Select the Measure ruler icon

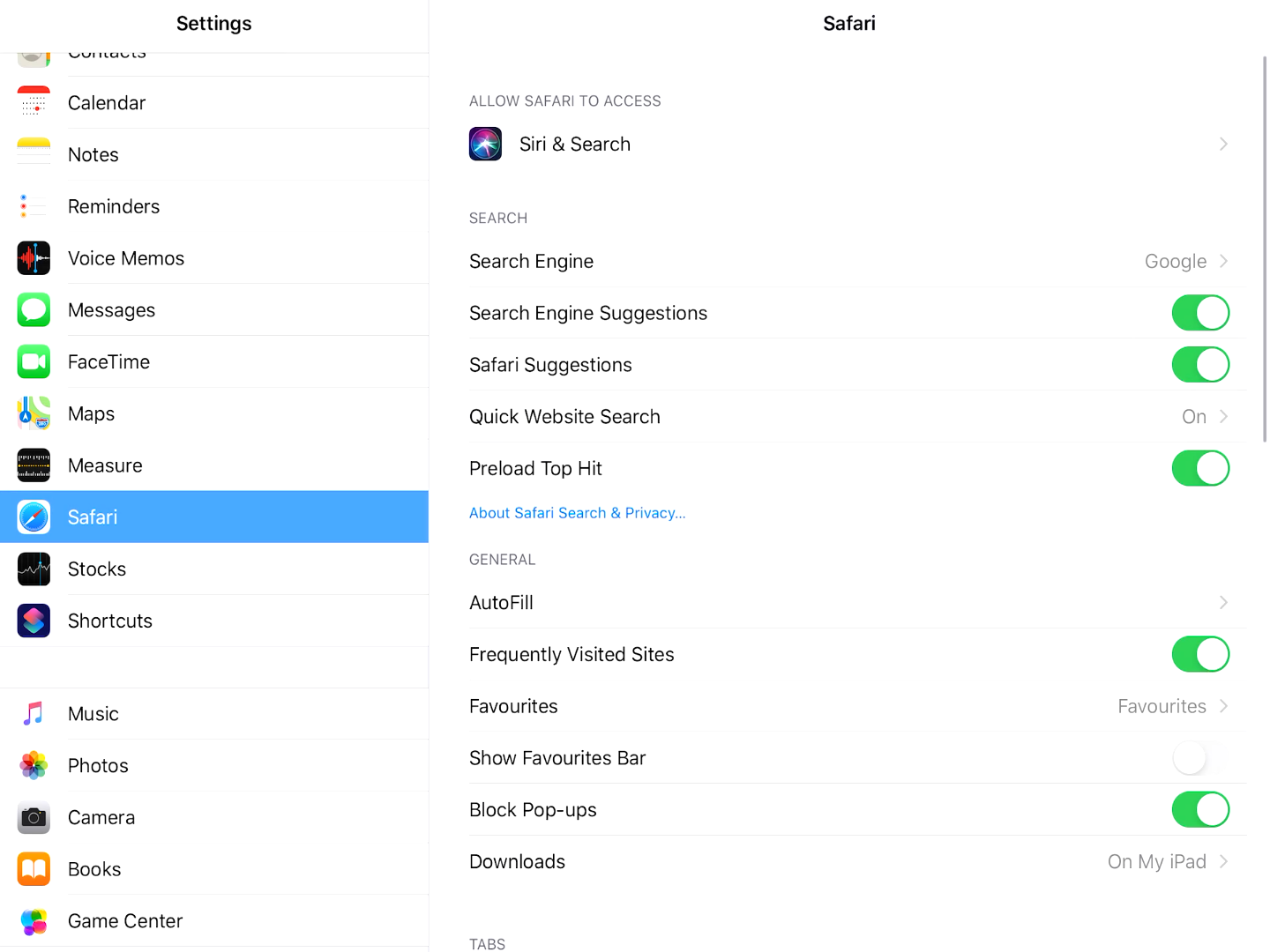click(x=34, y=465)
